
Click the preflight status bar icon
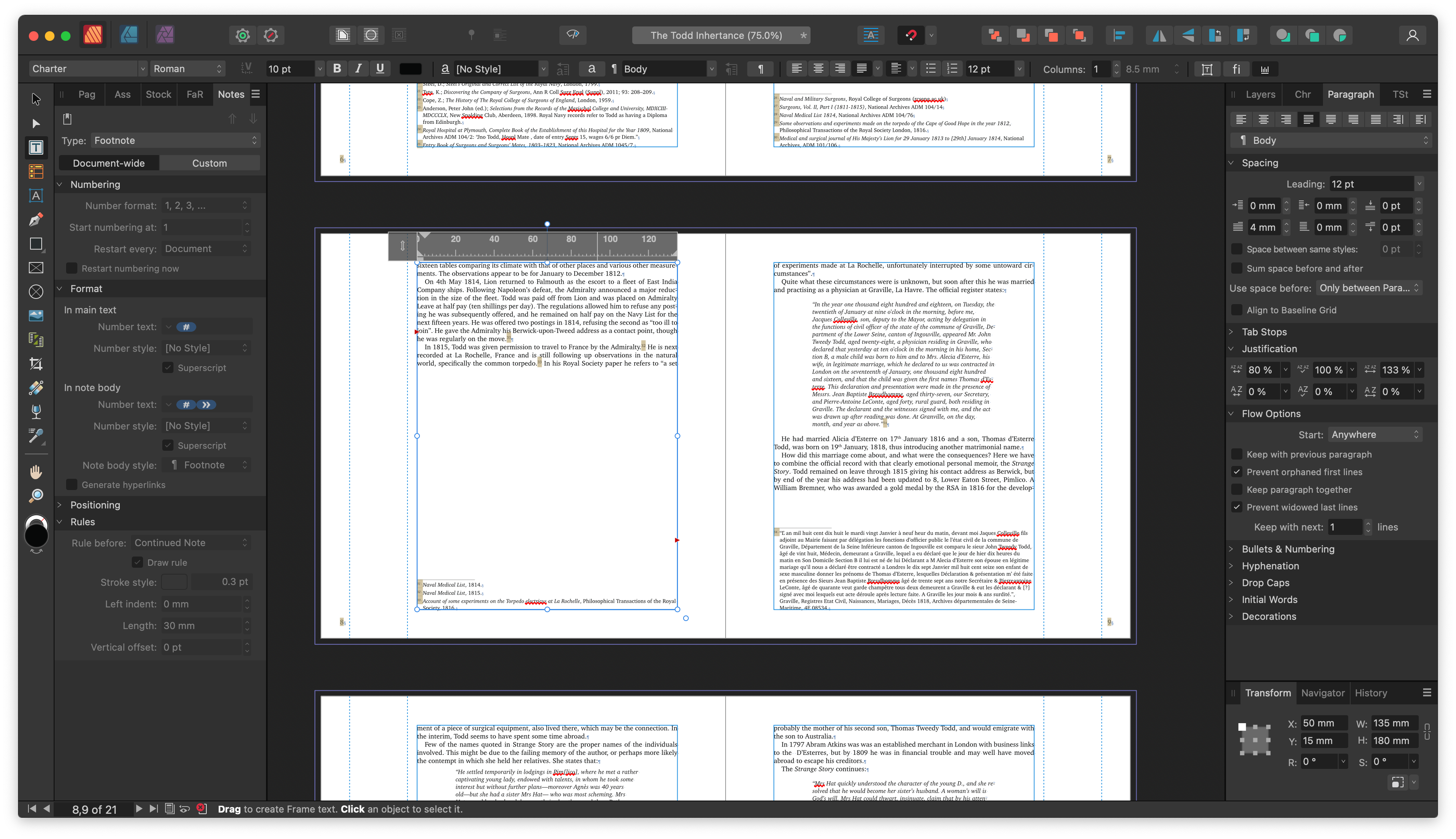(x=201, y=809)
